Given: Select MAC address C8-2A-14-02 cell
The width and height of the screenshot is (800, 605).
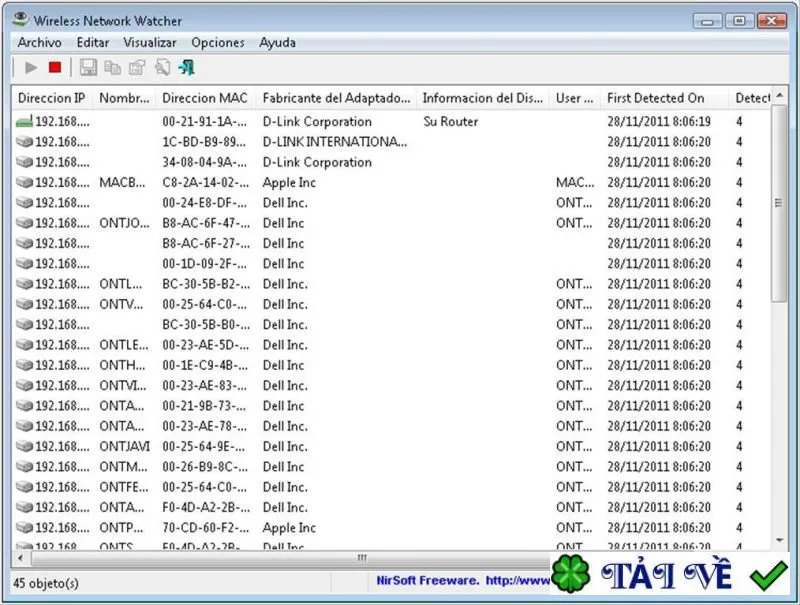Looking at the screenshot, I should [206, 182].
